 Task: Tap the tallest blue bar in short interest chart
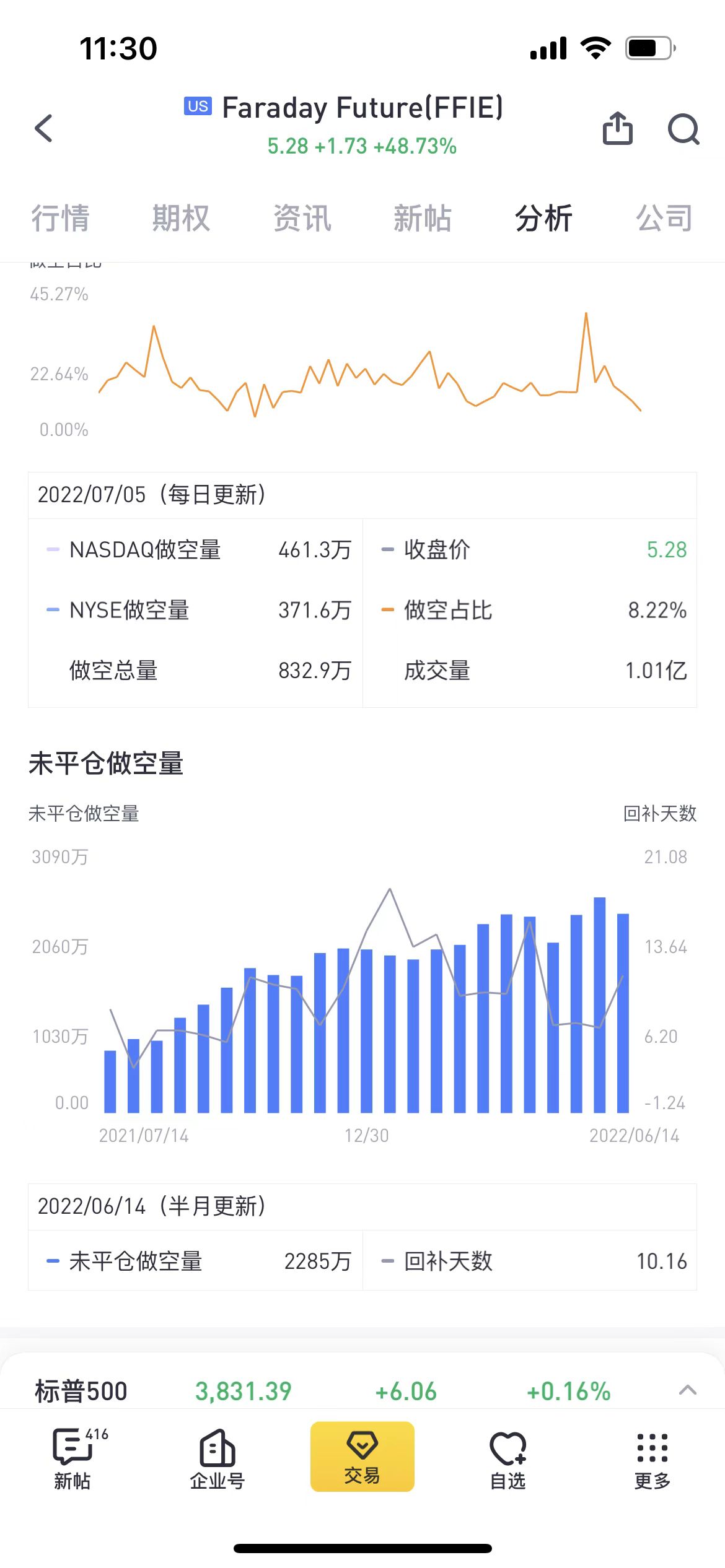599,1004
